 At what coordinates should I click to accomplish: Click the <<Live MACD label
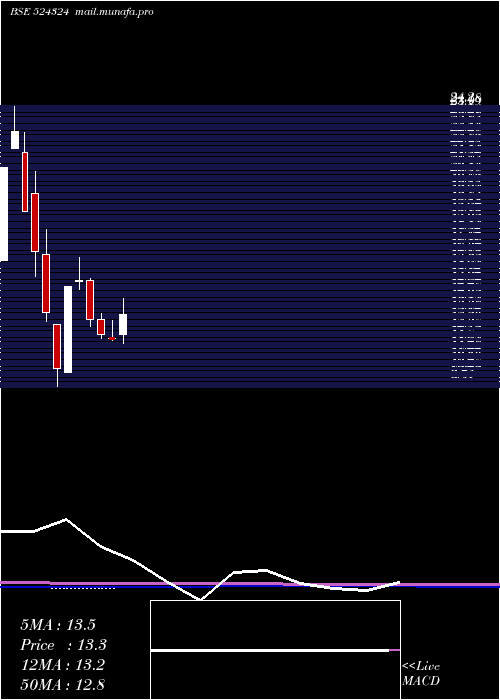421,674
